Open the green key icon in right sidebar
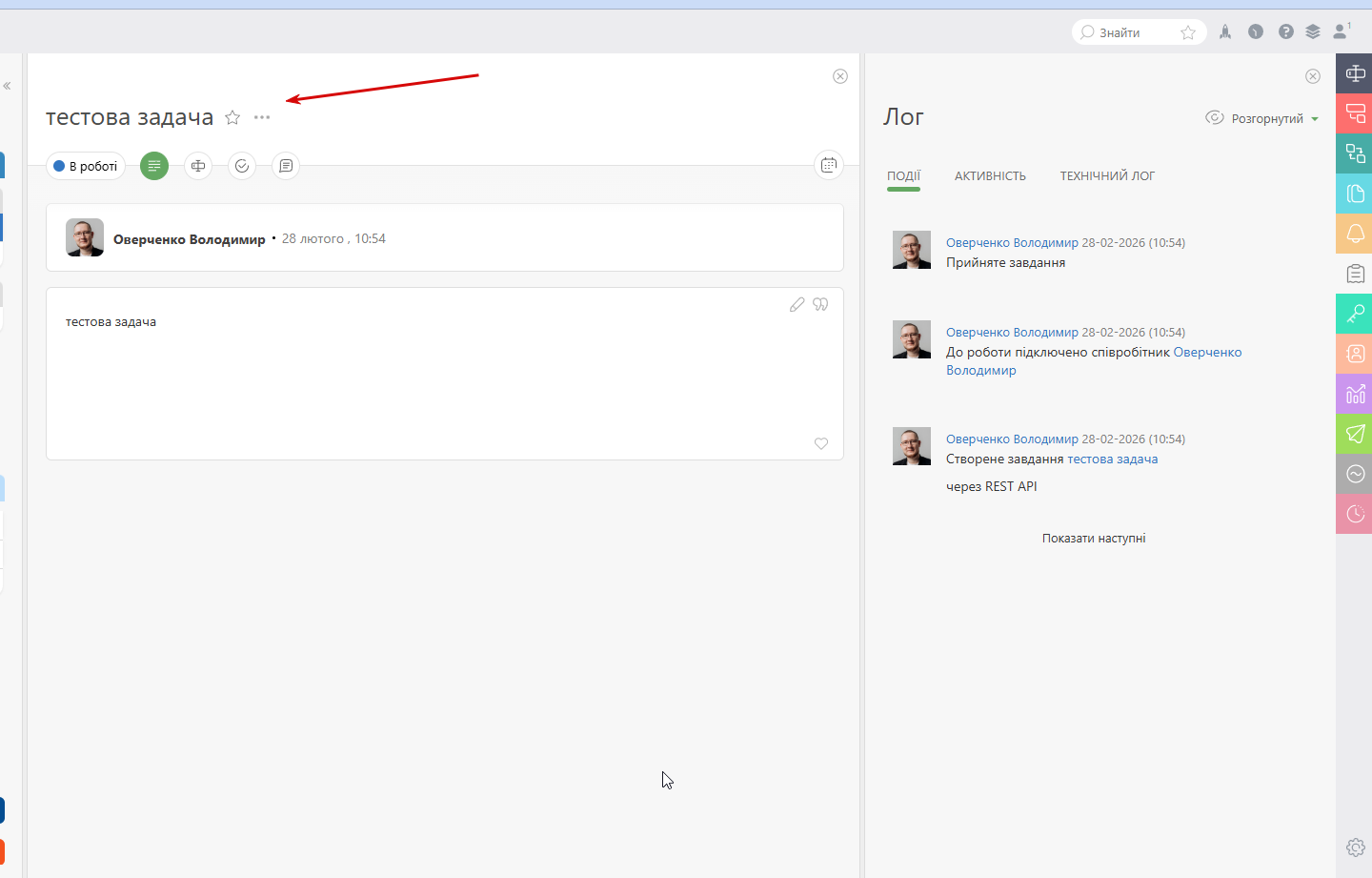Image resolution: width=1372 pixels, height=878 pixels. coord(1354,314)
